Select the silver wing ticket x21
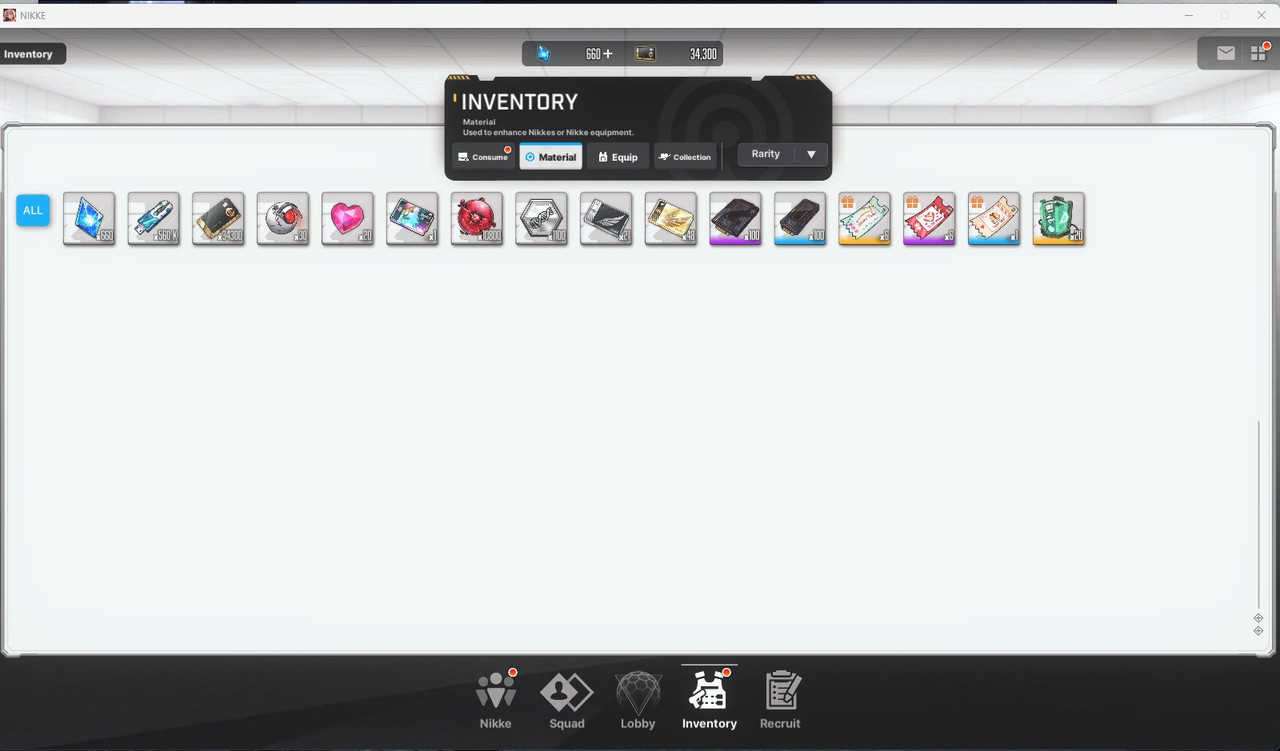 (x=606, y=219)
